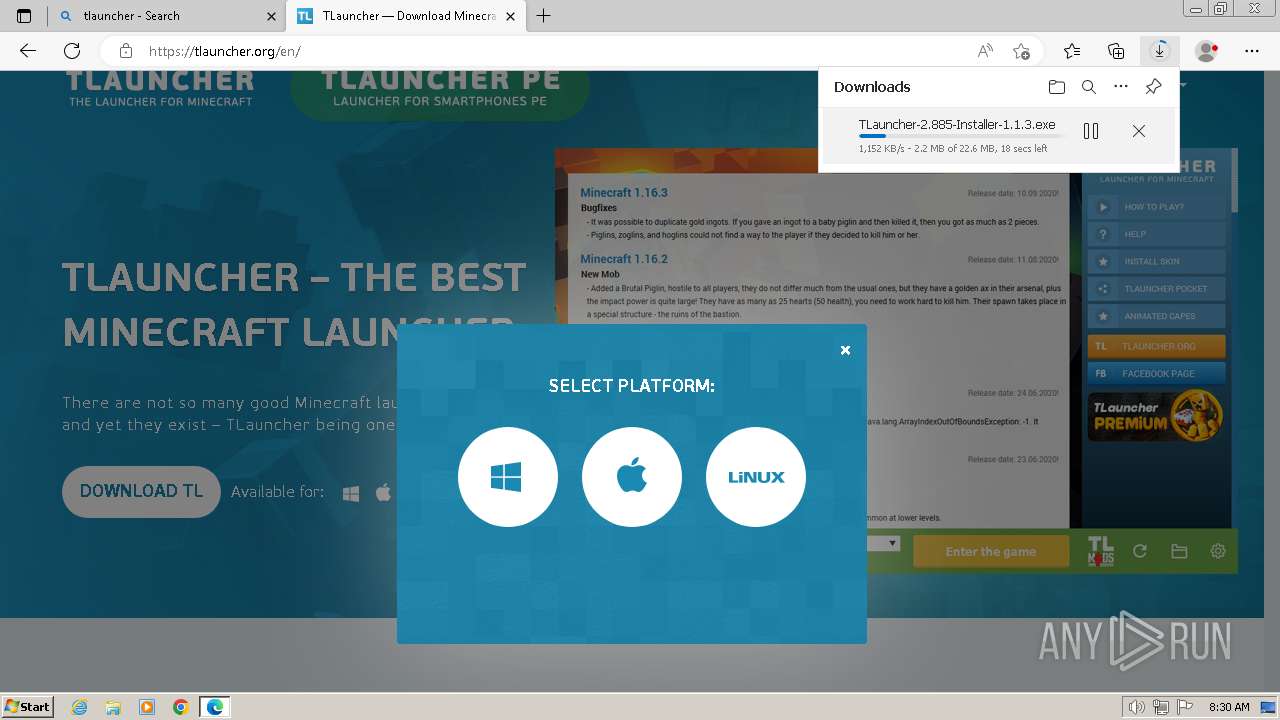The image size is (1280, 720).
Task: View site information lock icon
Action: point(125,51)
